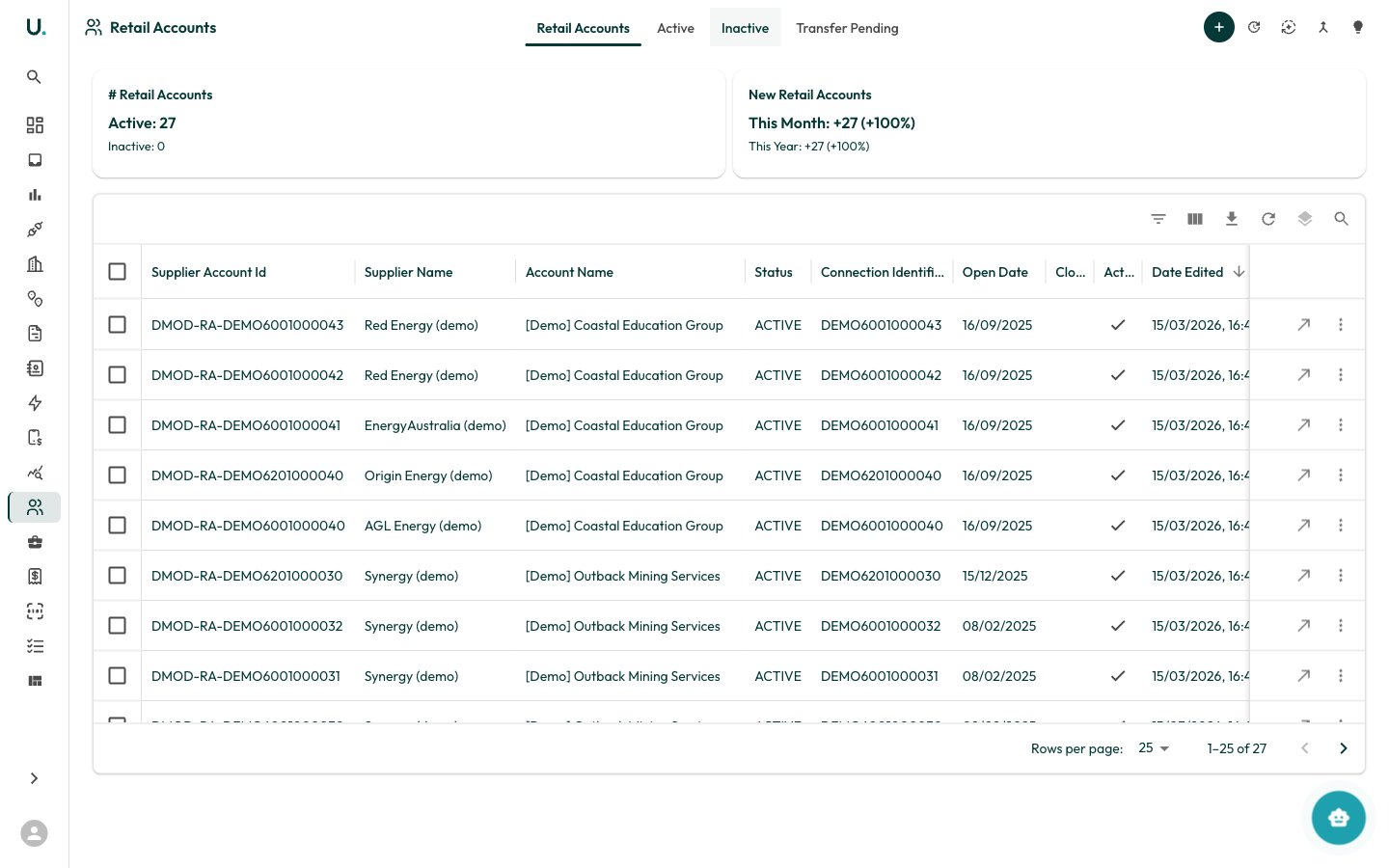Go to next page of results
The width and height of the screenshot is (1389, 868).
(x=1344, y=748)
